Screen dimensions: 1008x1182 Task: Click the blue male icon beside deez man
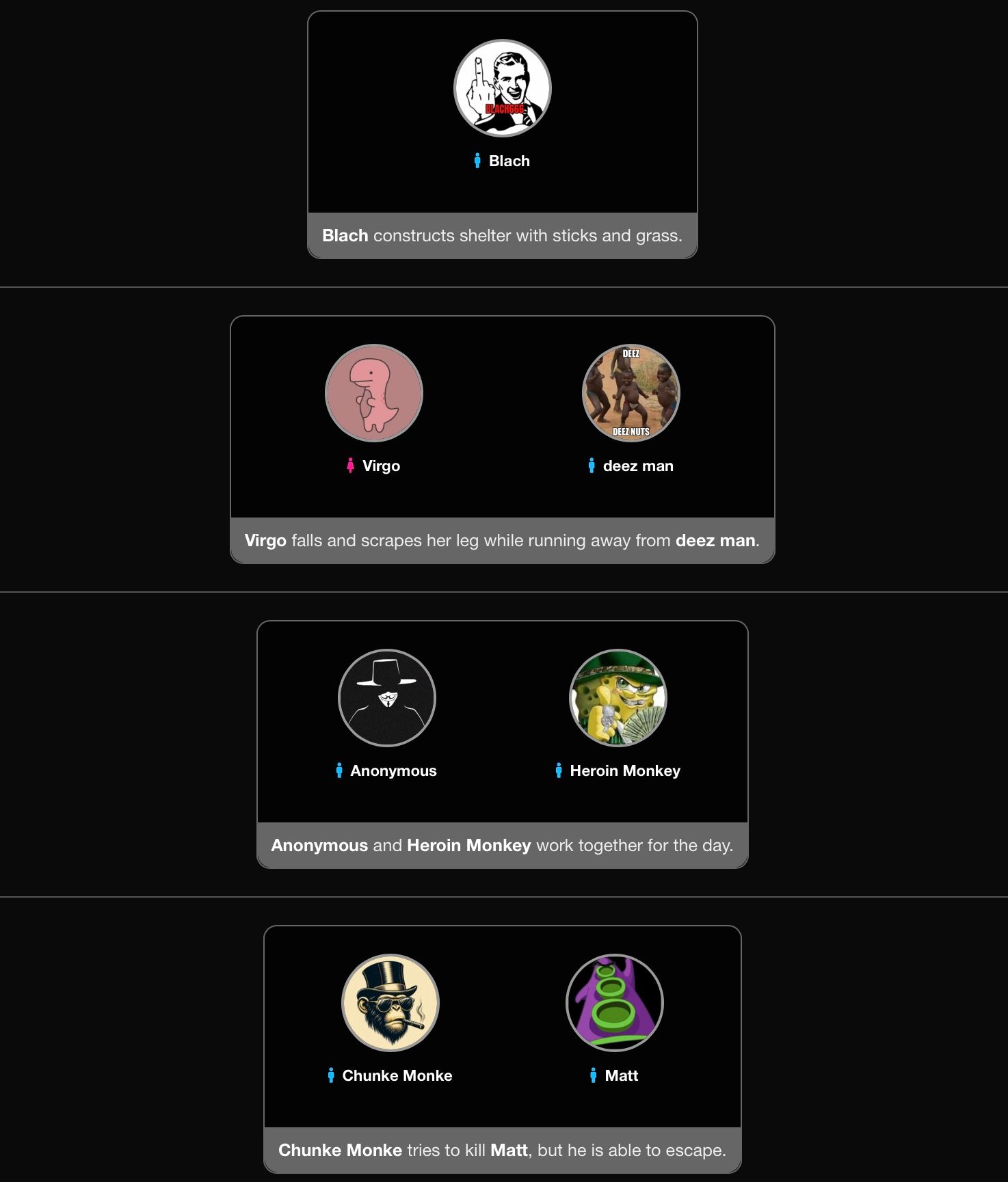tap(592, 466)
